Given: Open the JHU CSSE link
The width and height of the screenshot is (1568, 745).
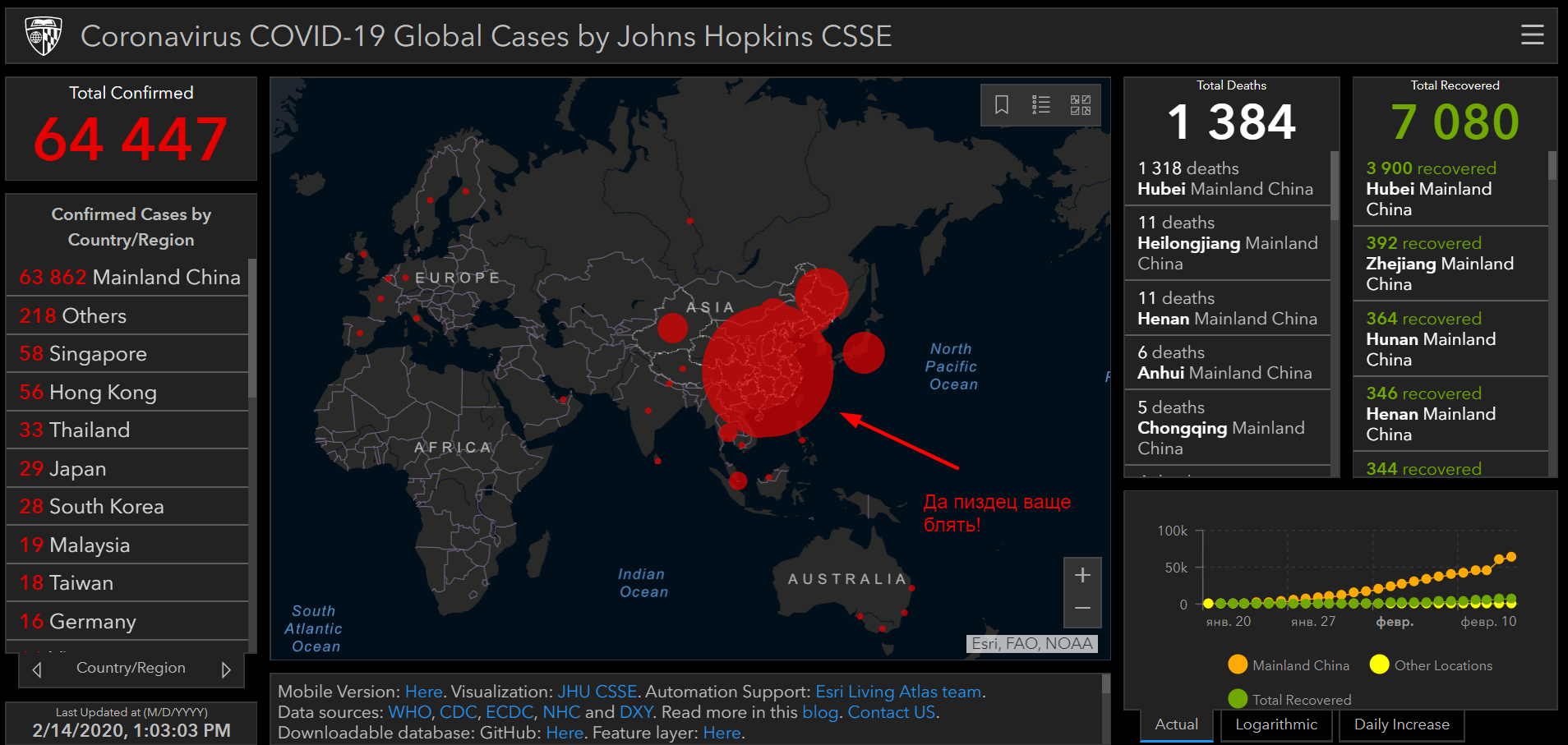Looking at the screenshot, I should (x=597, y=692).
